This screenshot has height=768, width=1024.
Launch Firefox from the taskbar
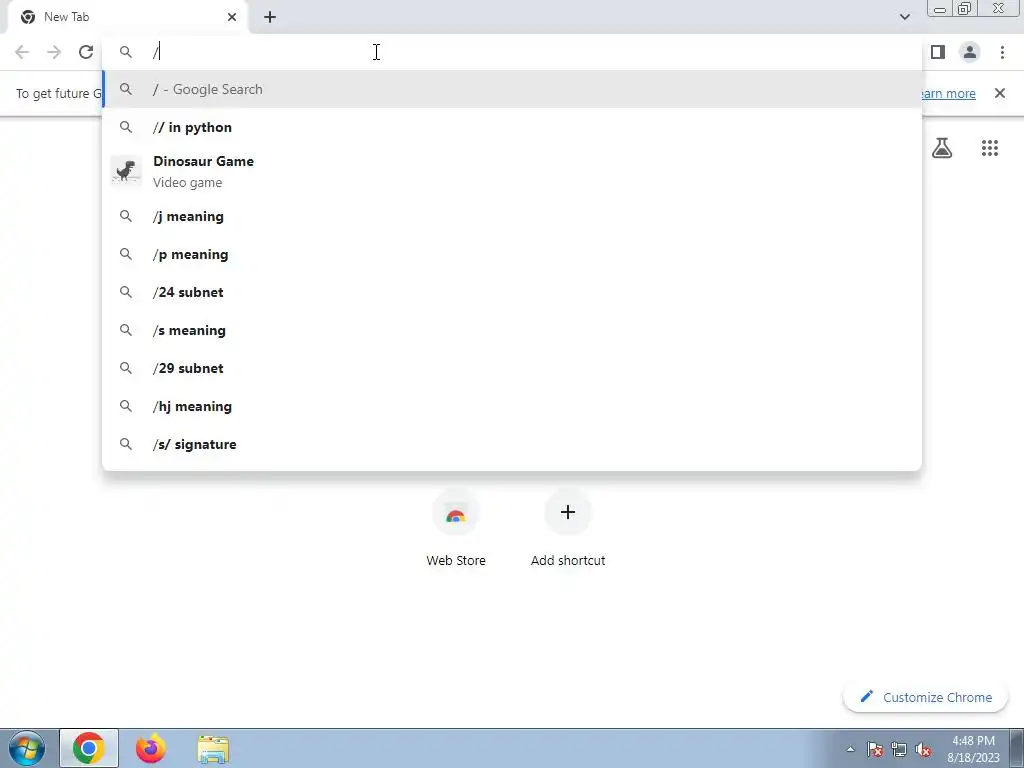151,748
